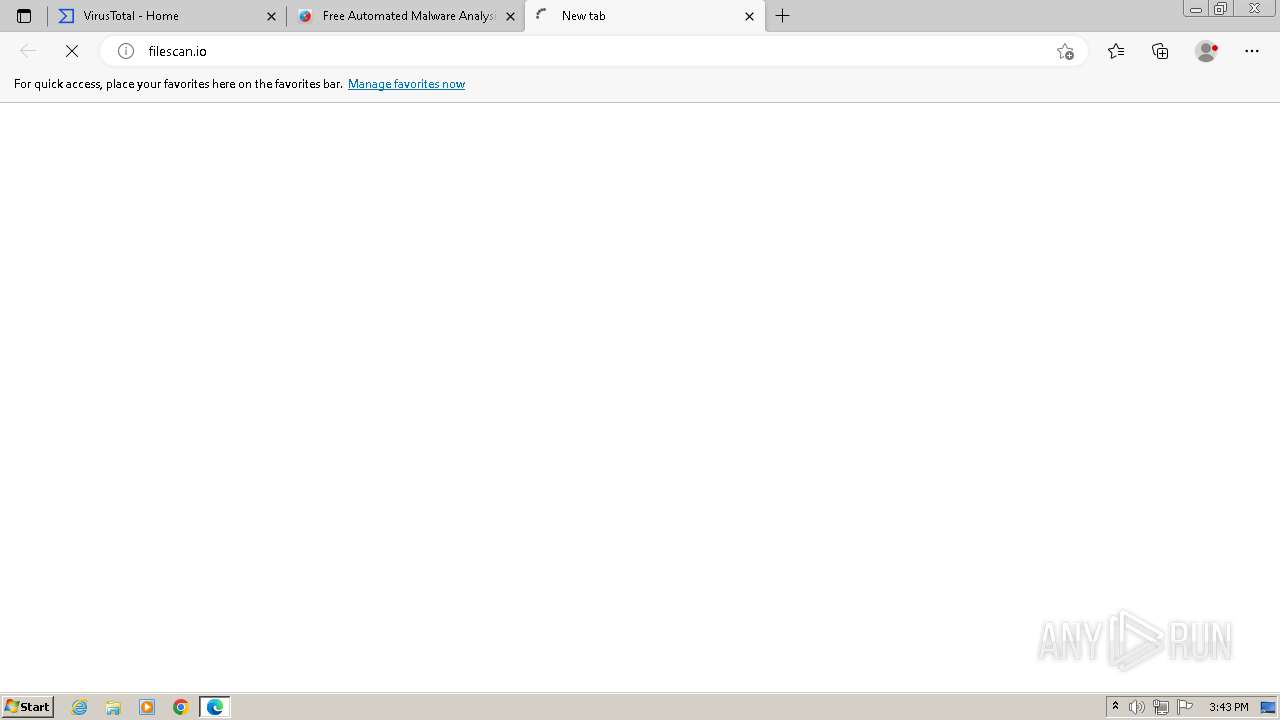Open the Favorites list
The height and width of the screenshot is (720, 1280).
[x=1116, y=51]
